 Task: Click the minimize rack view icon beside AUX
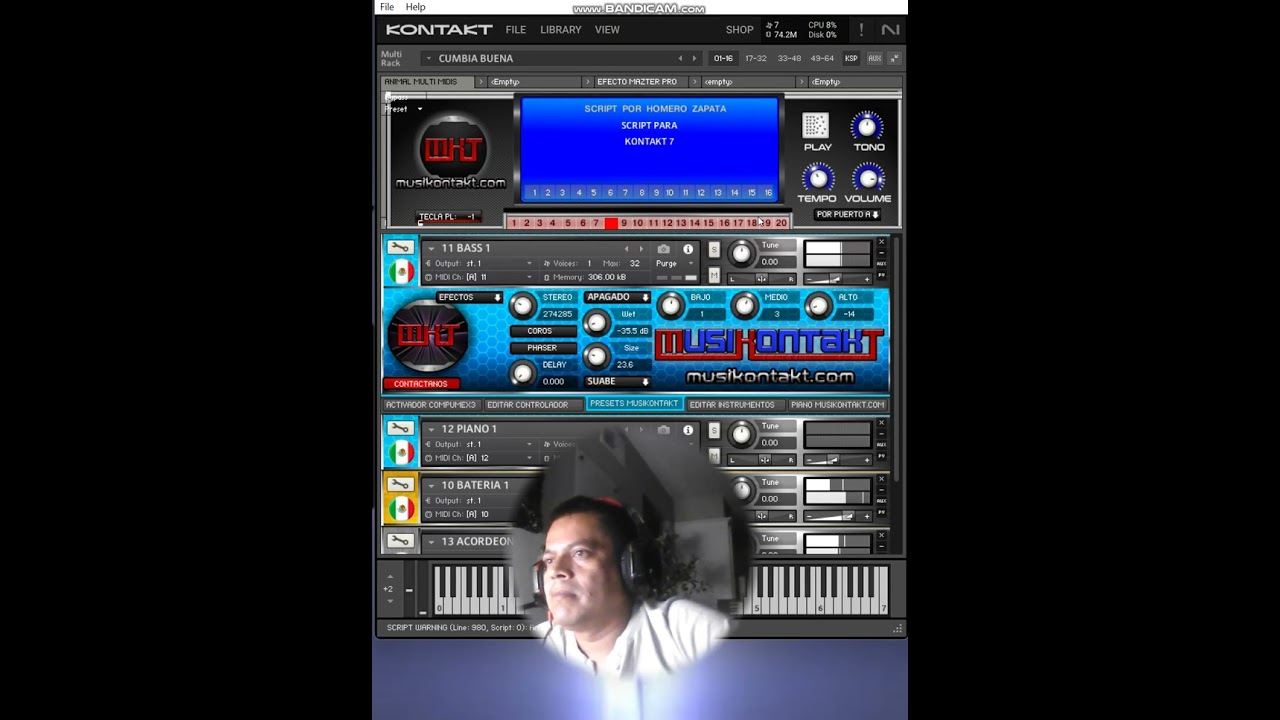click(x=894, y=58)
